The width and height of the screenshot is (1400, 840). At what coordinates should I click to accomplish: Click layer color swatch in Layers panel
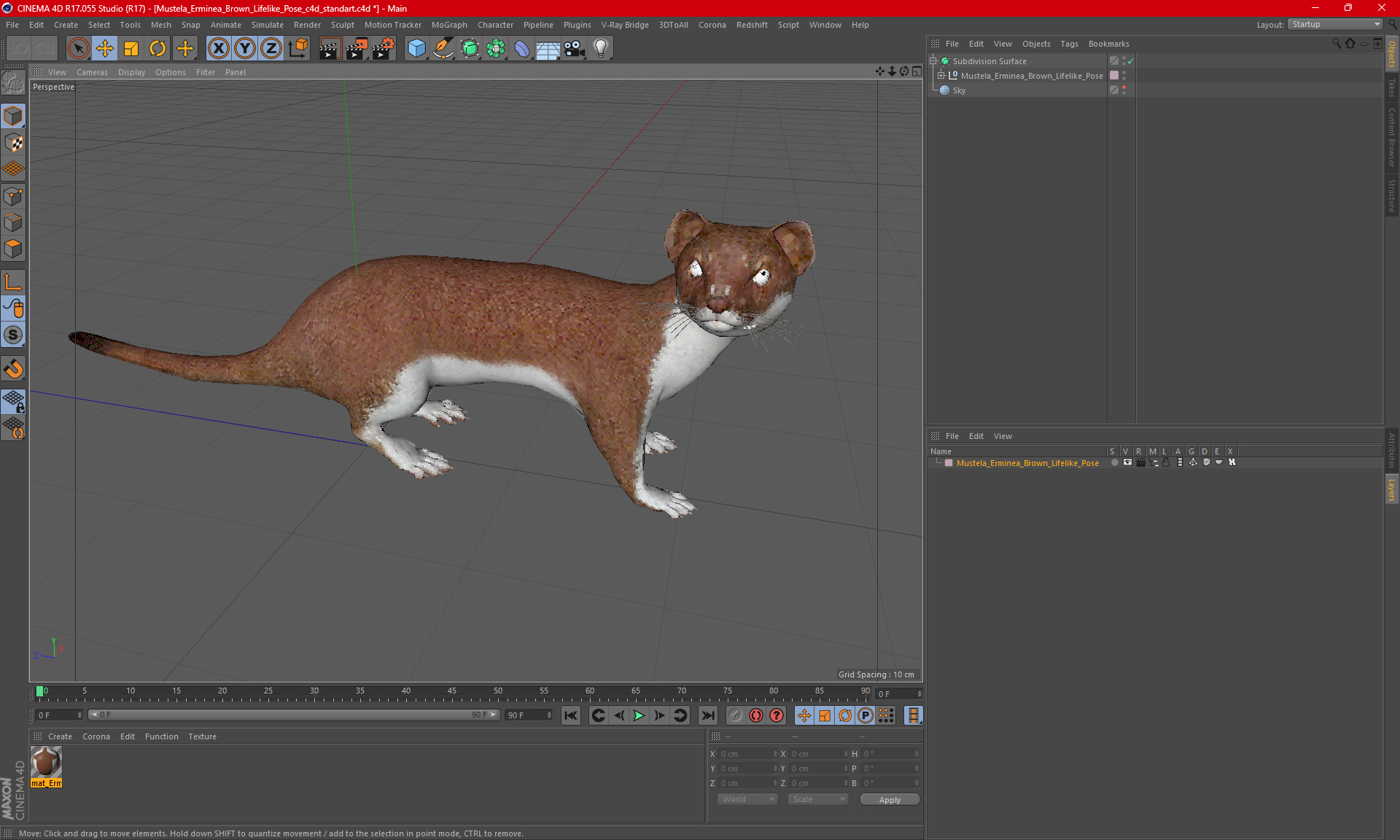[x=949, y=463]
